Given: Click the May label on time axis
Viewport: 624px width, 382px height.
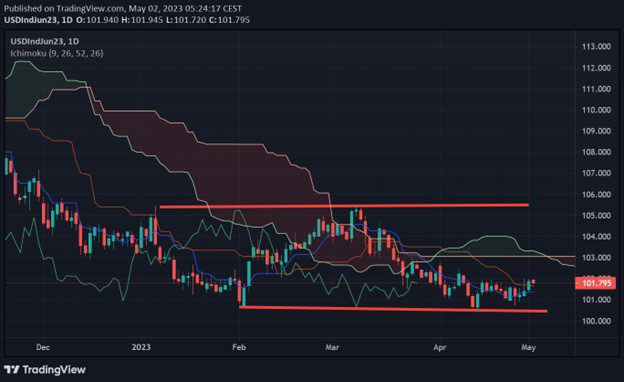Looking at the screenshot, I should tap(528, 347).
